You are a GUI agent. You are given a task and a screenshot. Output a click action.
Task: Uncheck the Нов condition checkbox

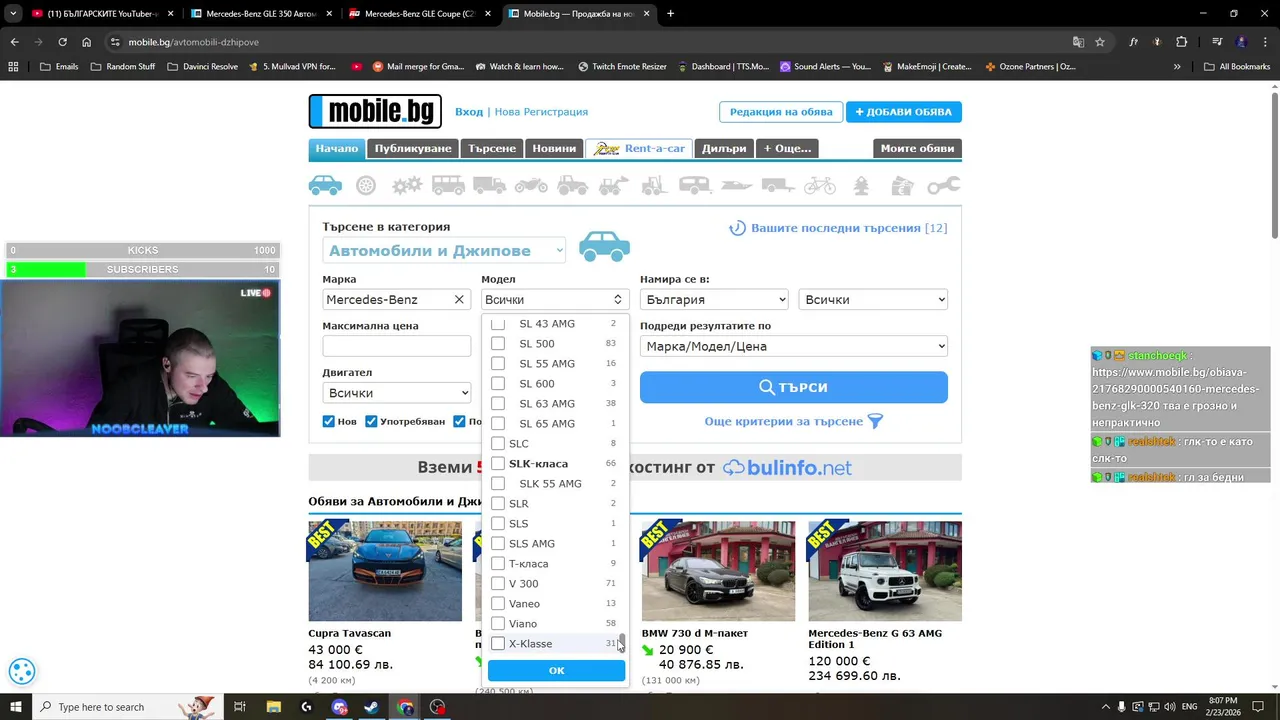[328, 421]
